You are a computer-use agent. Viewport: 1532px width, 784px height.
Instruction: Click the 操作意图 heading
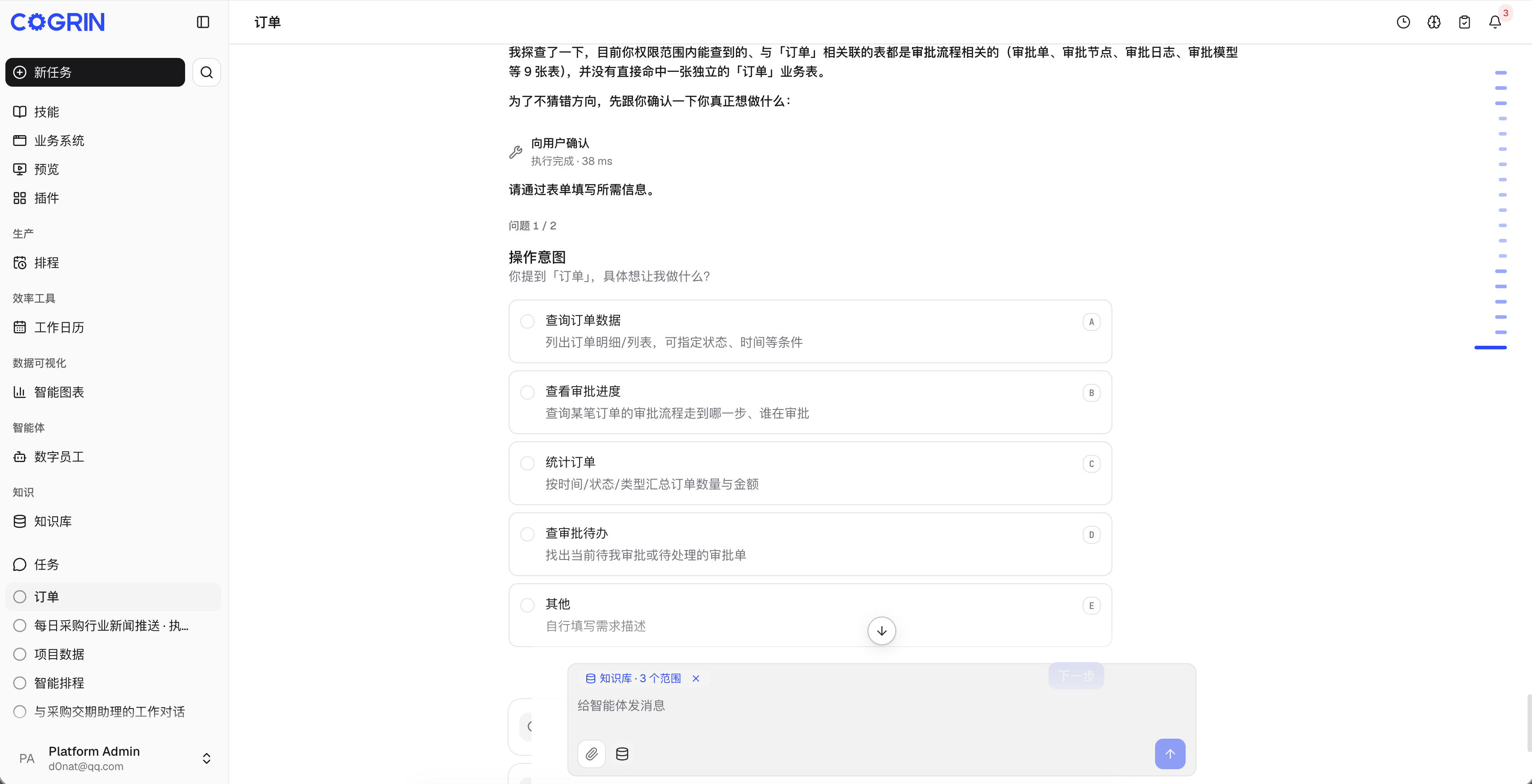(537, 257)
